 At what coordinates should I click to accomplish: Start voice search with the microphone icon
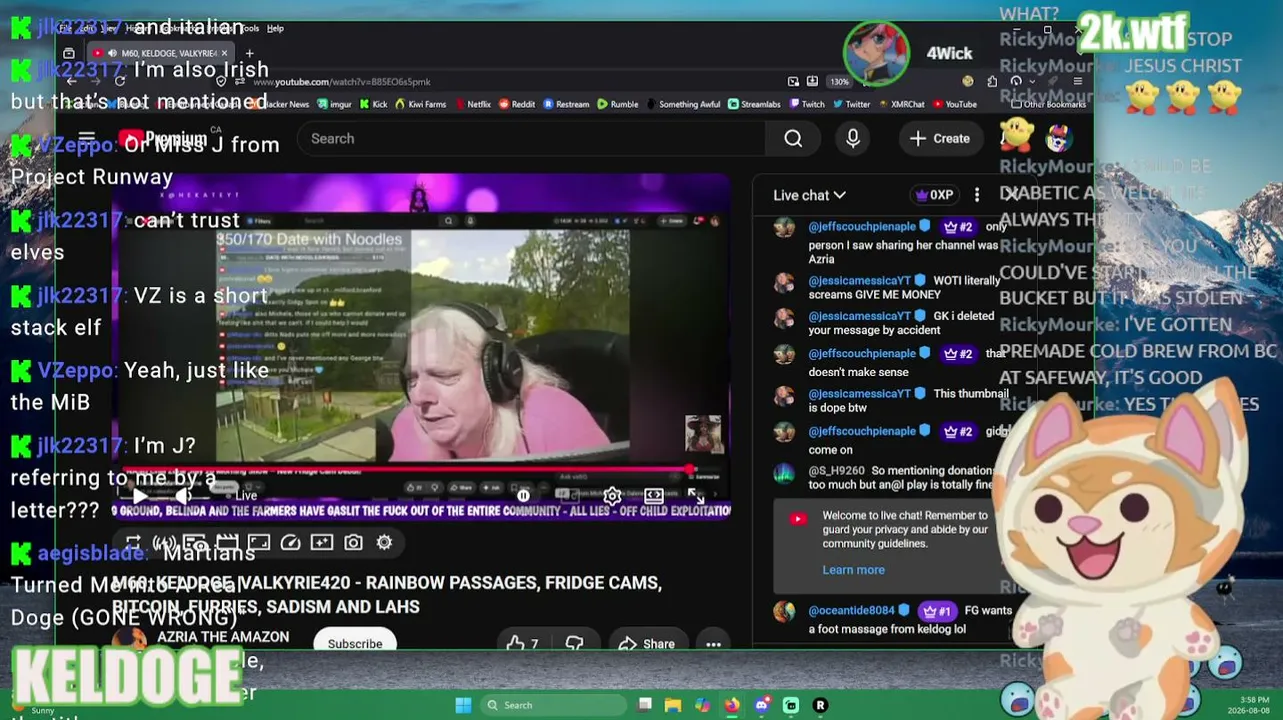tap(853, 139)
